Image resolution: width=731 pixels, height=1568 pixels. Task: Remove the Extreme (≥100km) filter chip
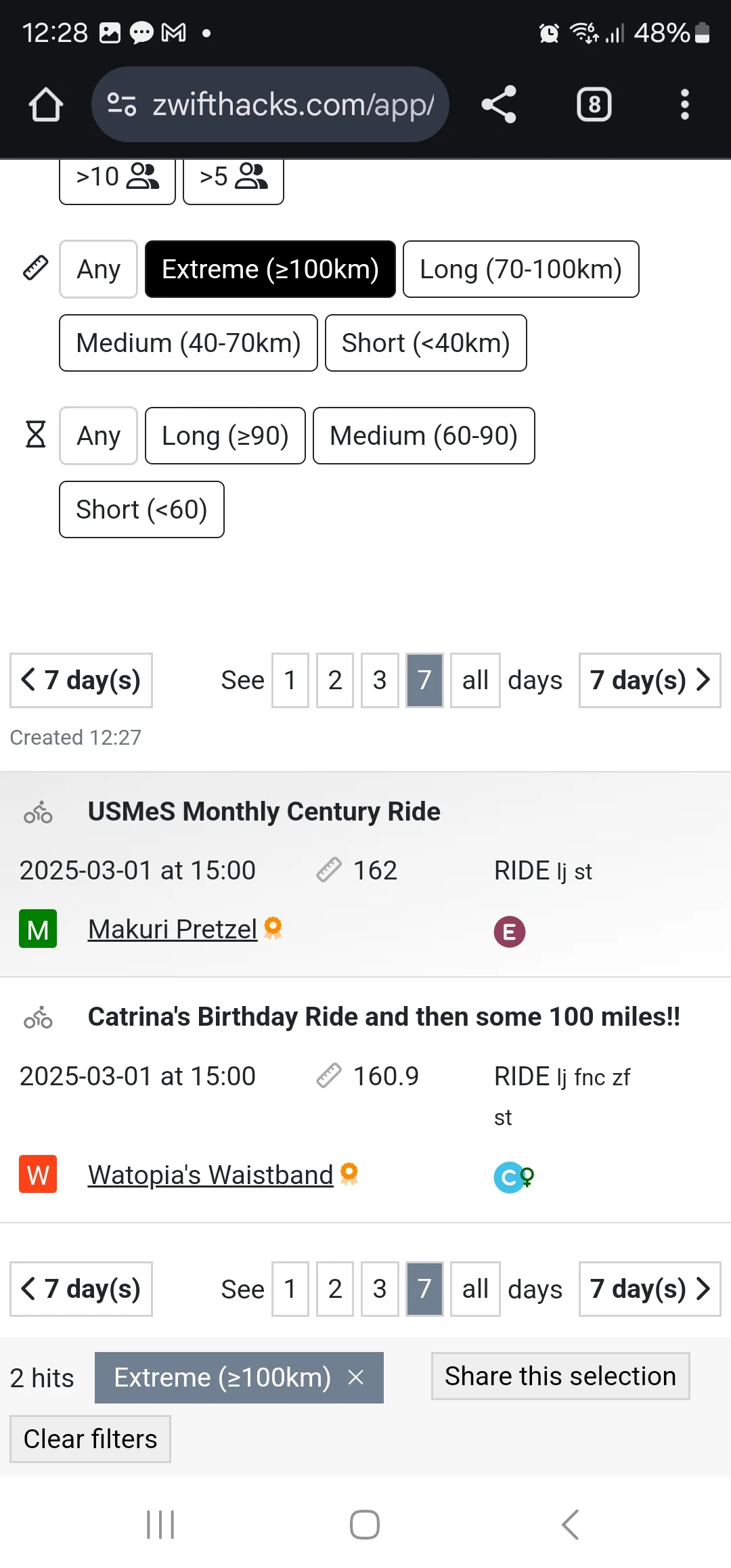356,1377
